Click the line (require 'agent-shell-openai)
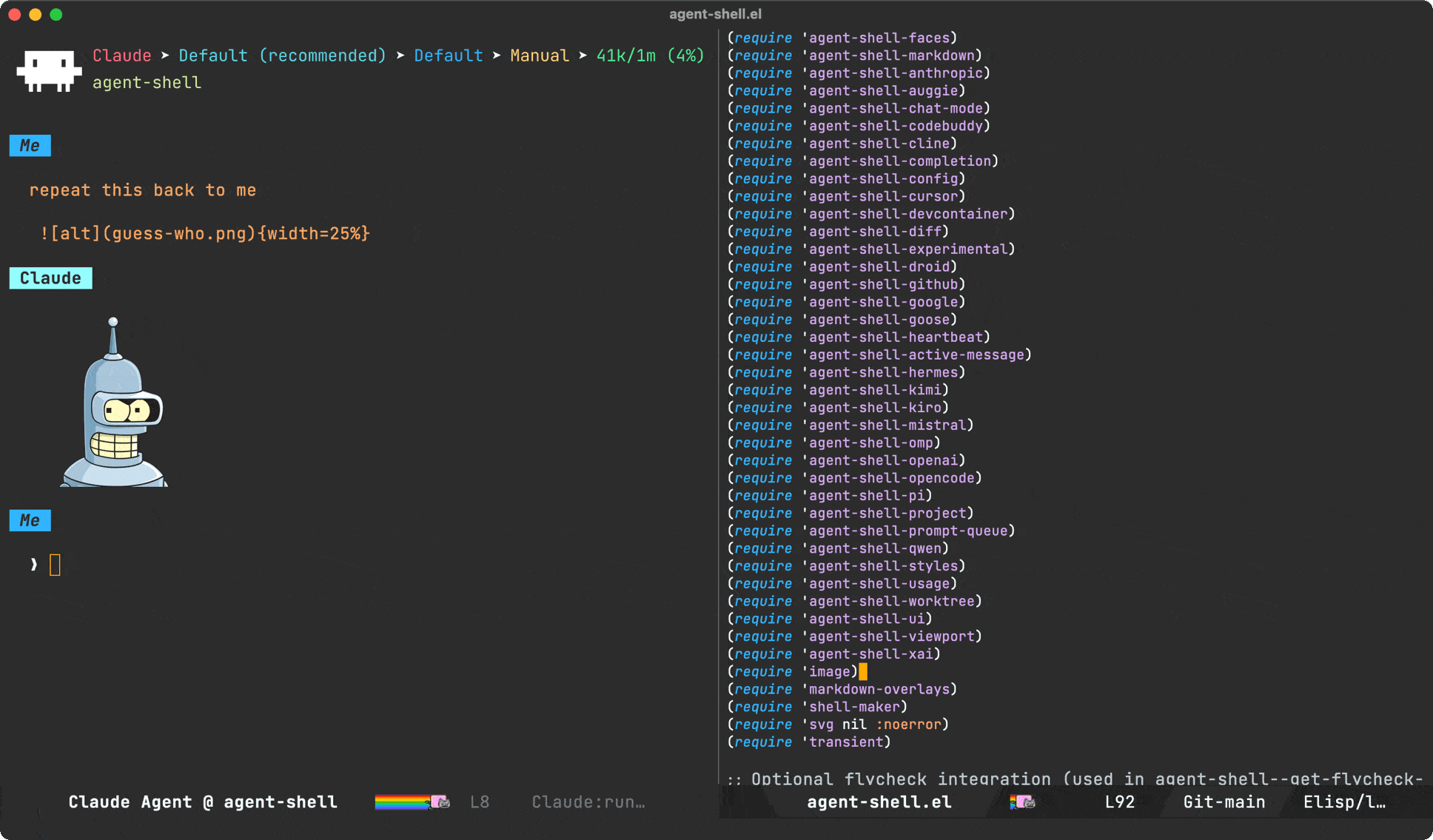The image size is (1433, 840). (846, 461)
